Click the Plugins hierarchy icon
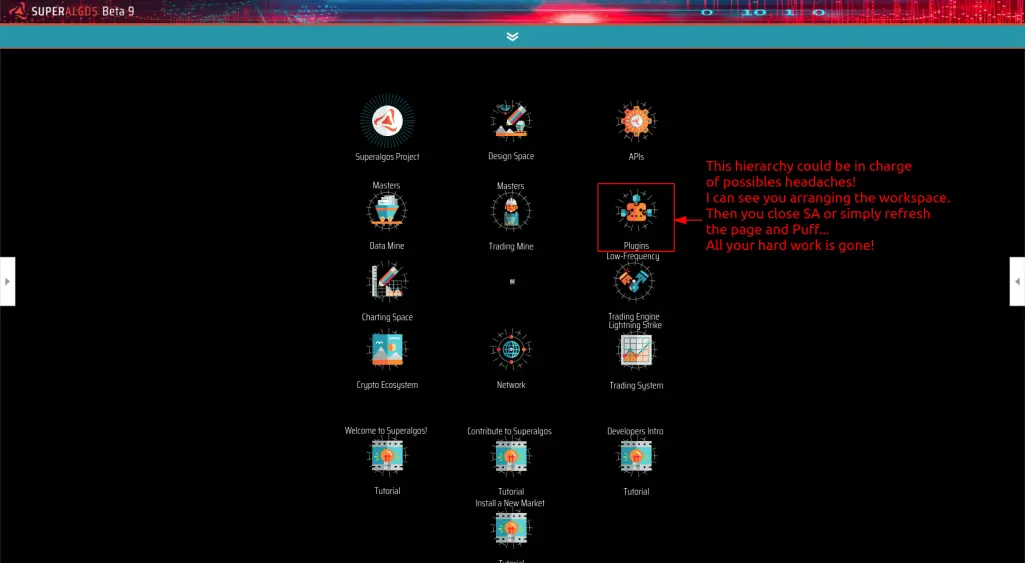The width and height of the screenshot is (1025, 563). pyautogui.click(x=636, y=211)
